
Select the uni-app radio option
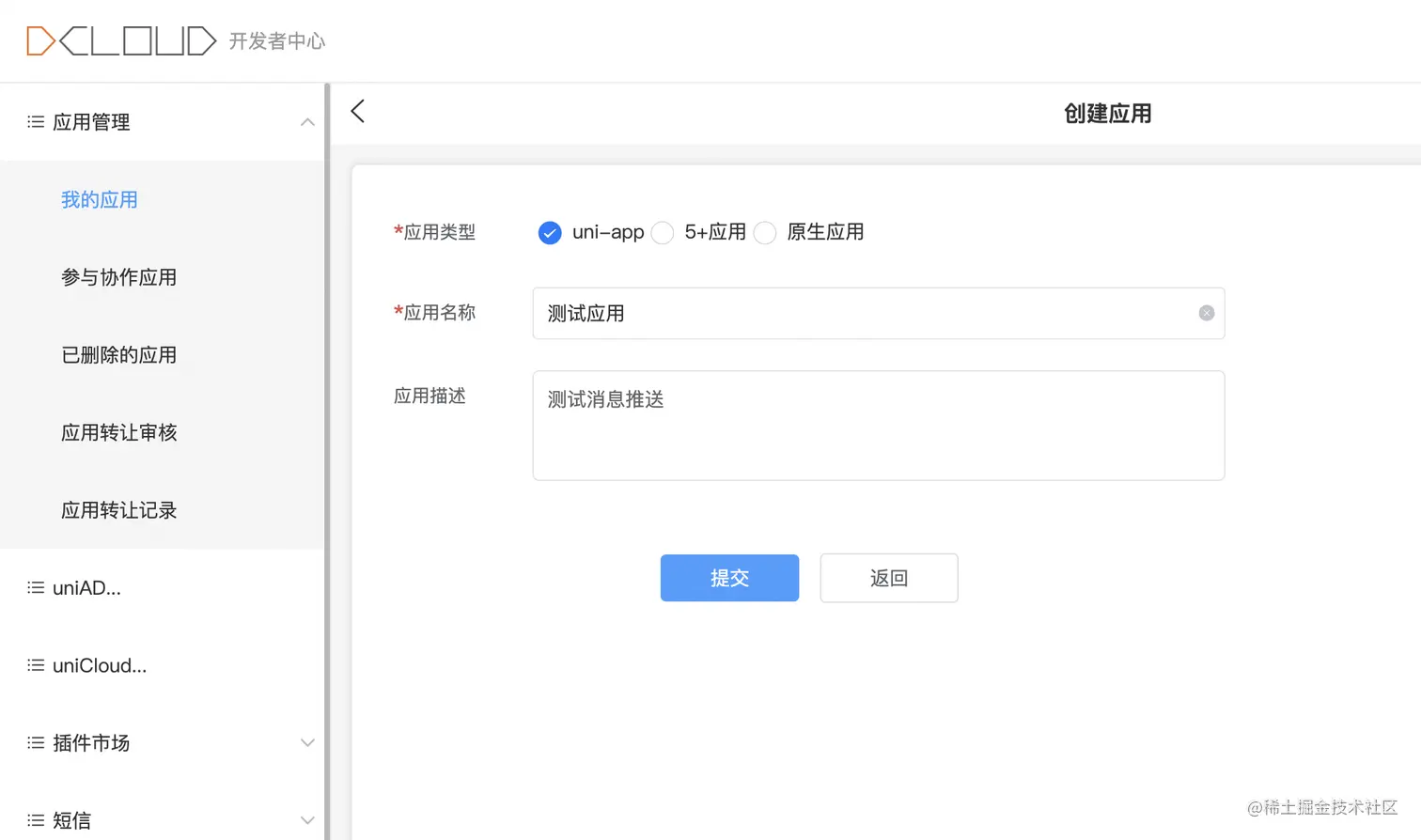[x=550, y=232]
